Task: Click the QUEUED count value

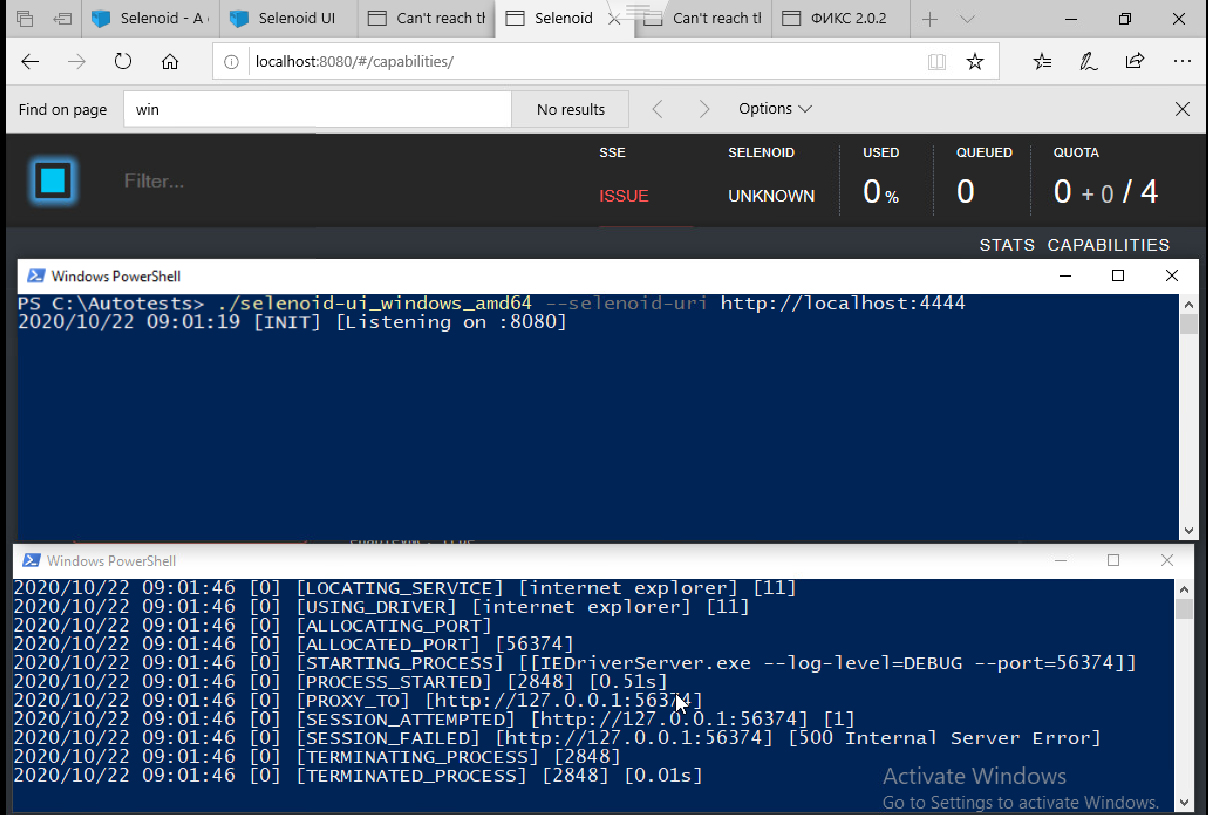Action: tap(965, 192)
